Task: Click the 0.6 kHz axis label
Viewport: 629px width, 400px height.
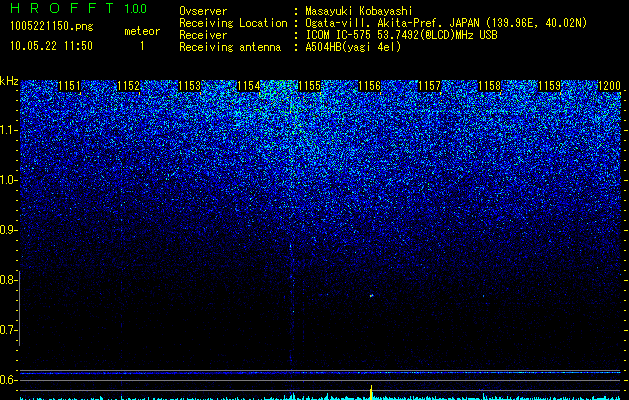Action: click(x=8, y=380)
